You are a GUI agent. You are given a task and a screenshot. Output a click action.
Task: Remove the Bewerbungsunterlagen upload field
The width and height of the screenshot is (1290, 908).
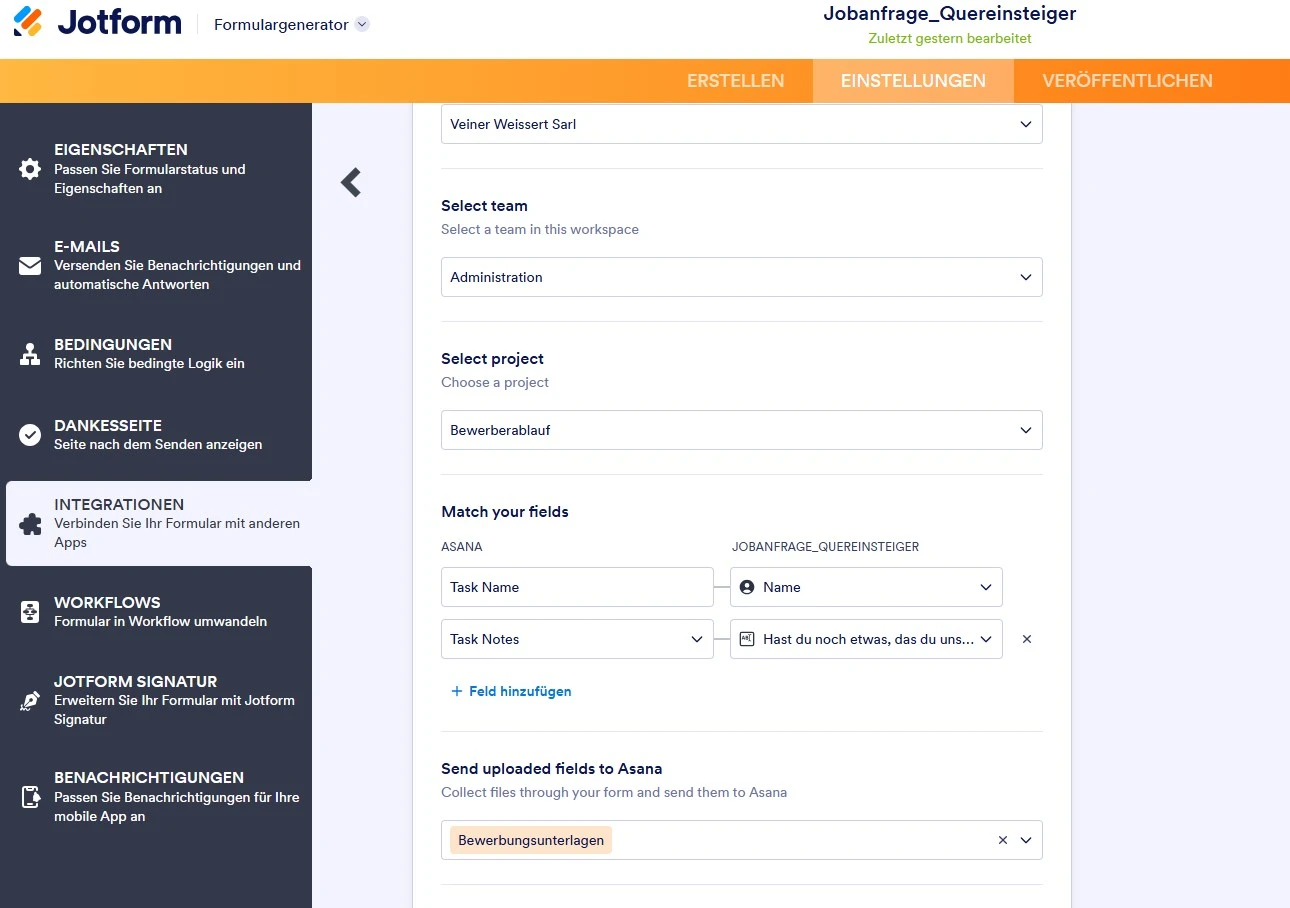1002,840
